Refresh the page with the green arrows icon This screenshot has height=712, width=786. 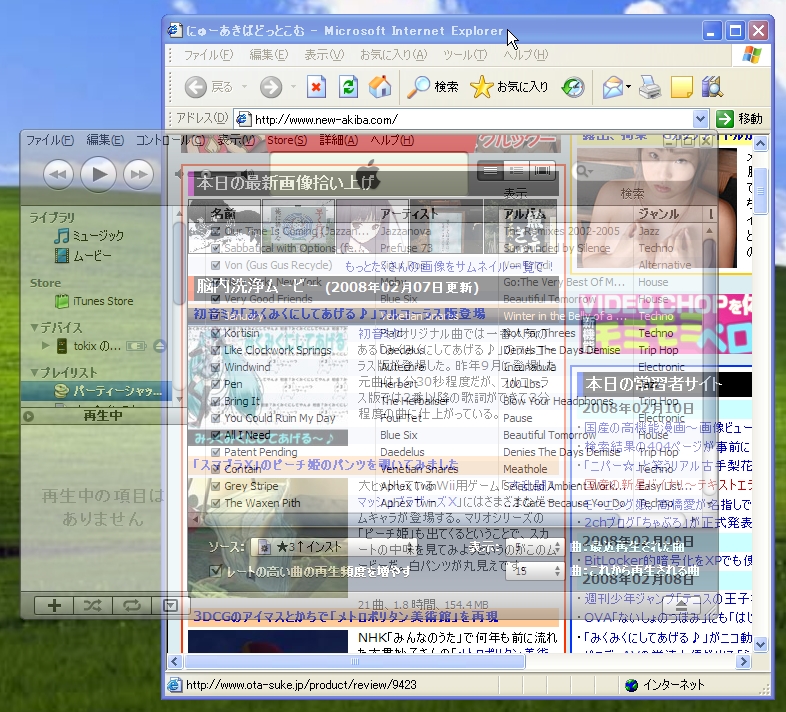pos(348,87)
